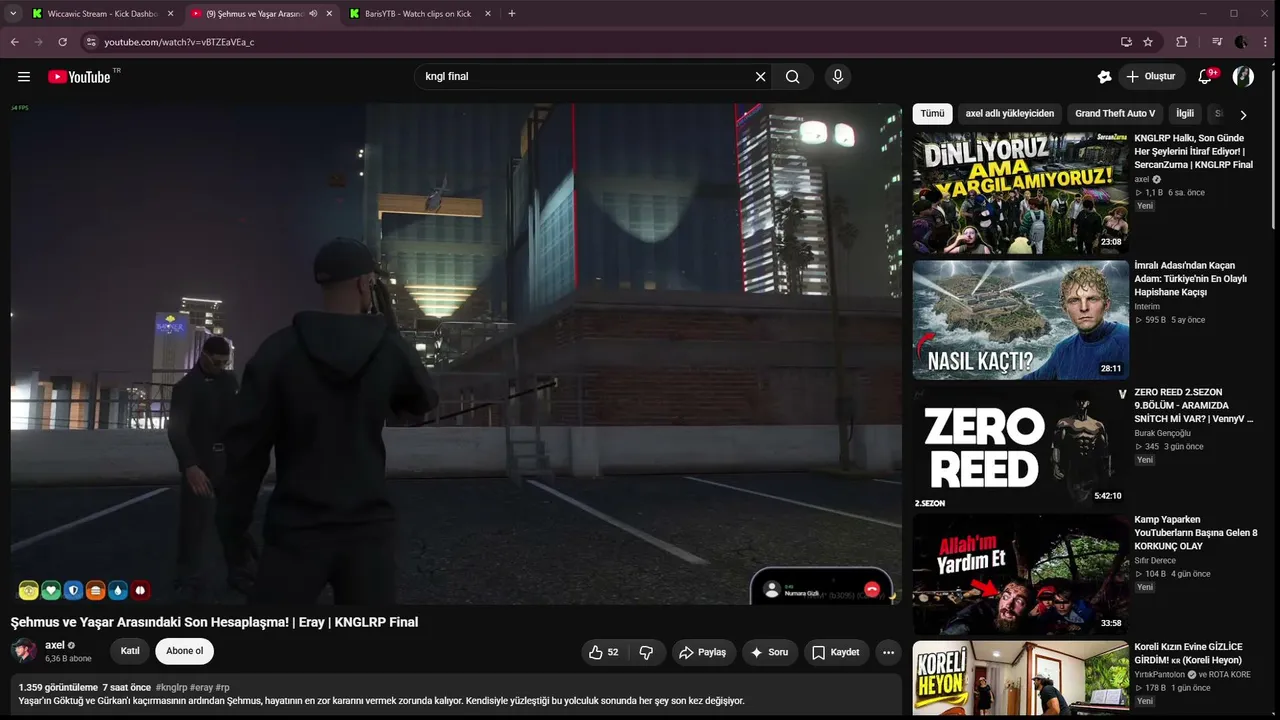1280x720 pixels.
Task: View site information icon in address bar
Action: point(90,42)
